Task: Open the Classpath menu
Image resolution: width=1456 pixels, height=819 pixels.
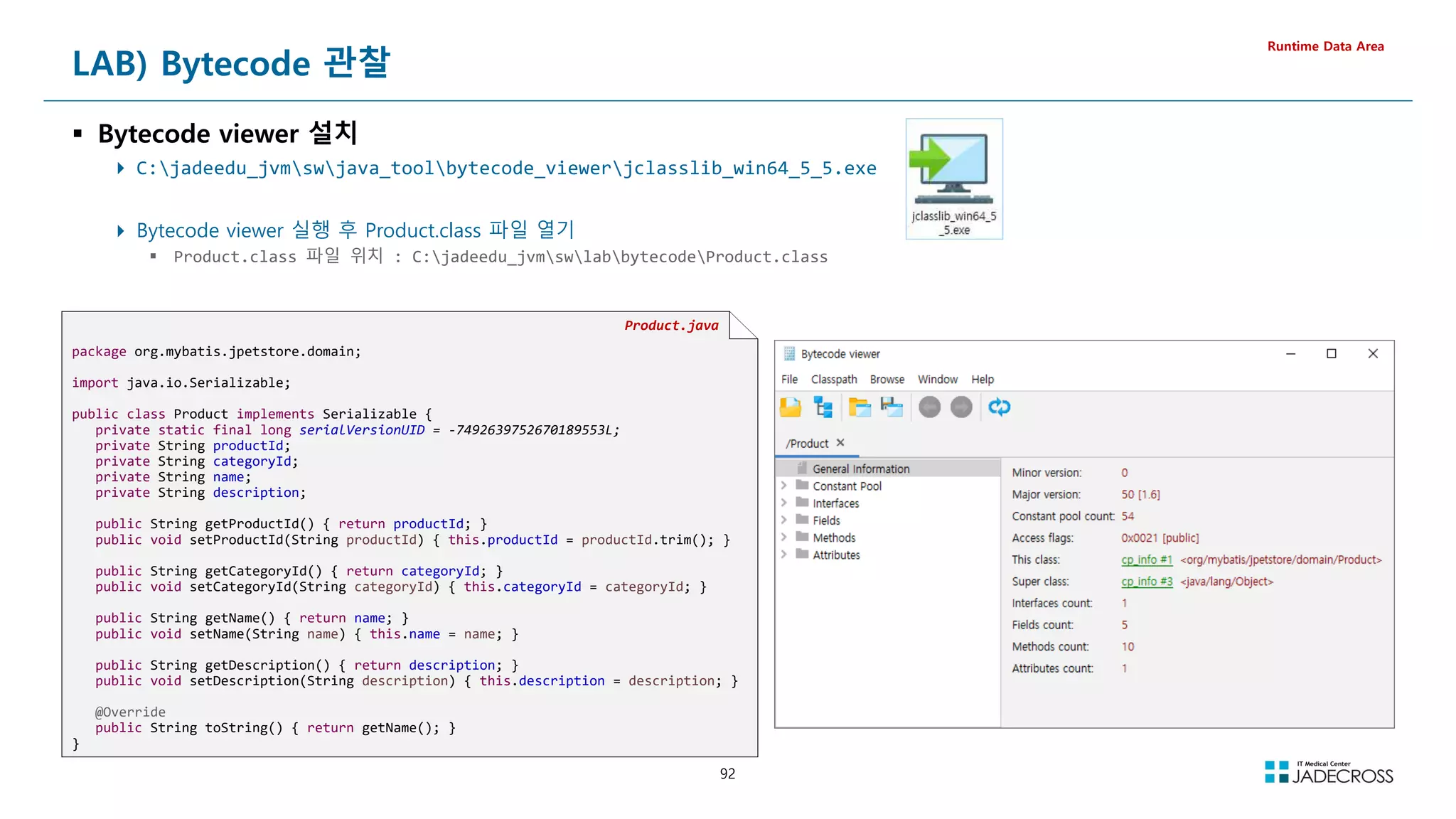Action: [834, 380]
